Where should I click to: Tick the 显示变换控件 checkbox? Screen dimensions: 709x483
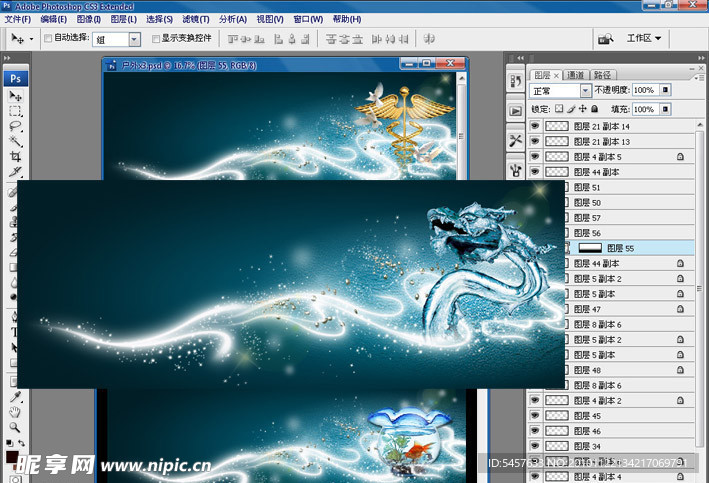pos(154,39)
